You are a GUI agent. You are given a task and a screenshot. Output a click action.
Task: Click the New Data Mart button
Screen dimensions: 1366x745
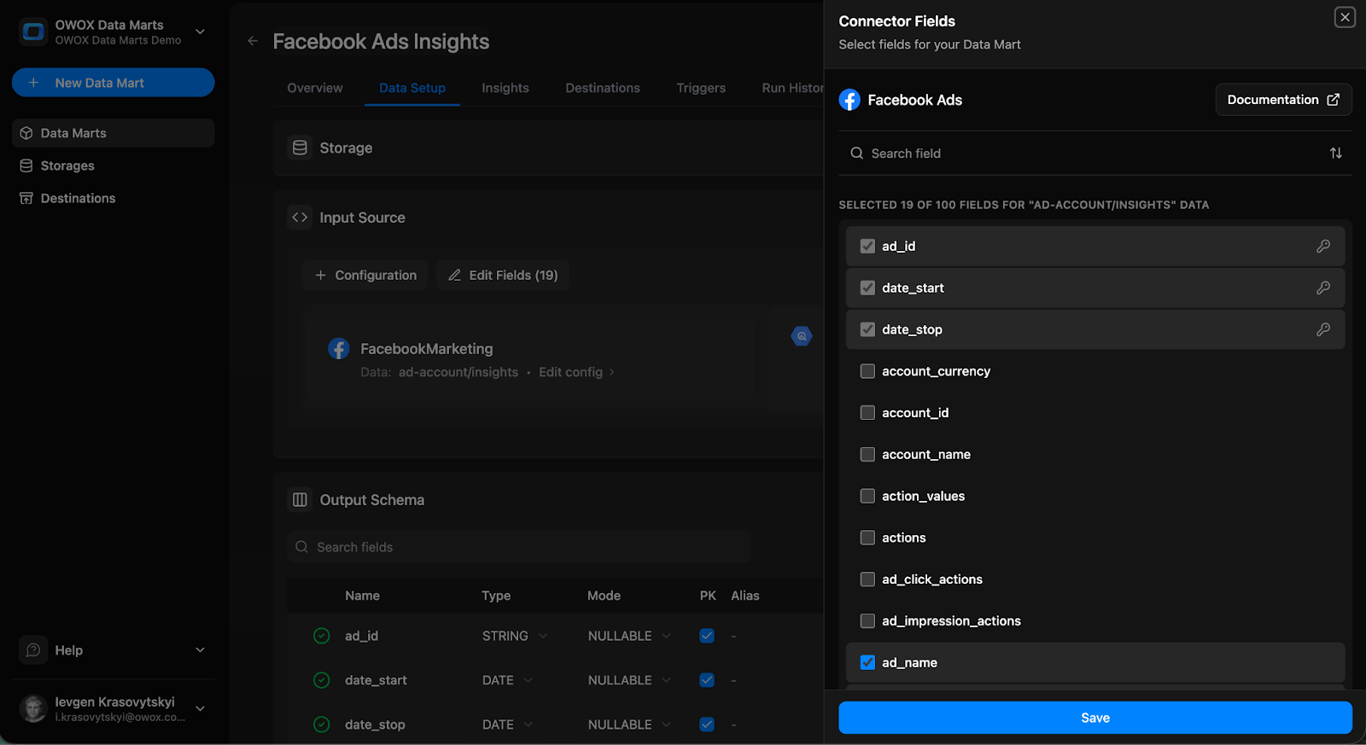click(x=113, y=83)
